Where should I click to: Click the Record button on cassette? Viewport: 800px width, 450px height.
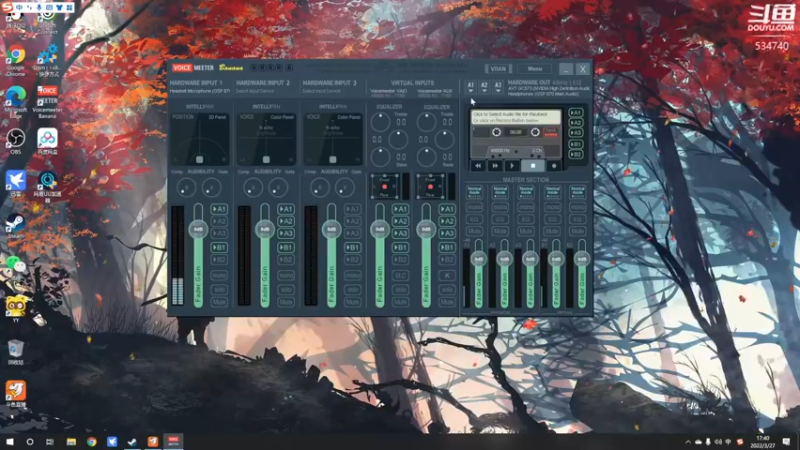pos(554,166)
